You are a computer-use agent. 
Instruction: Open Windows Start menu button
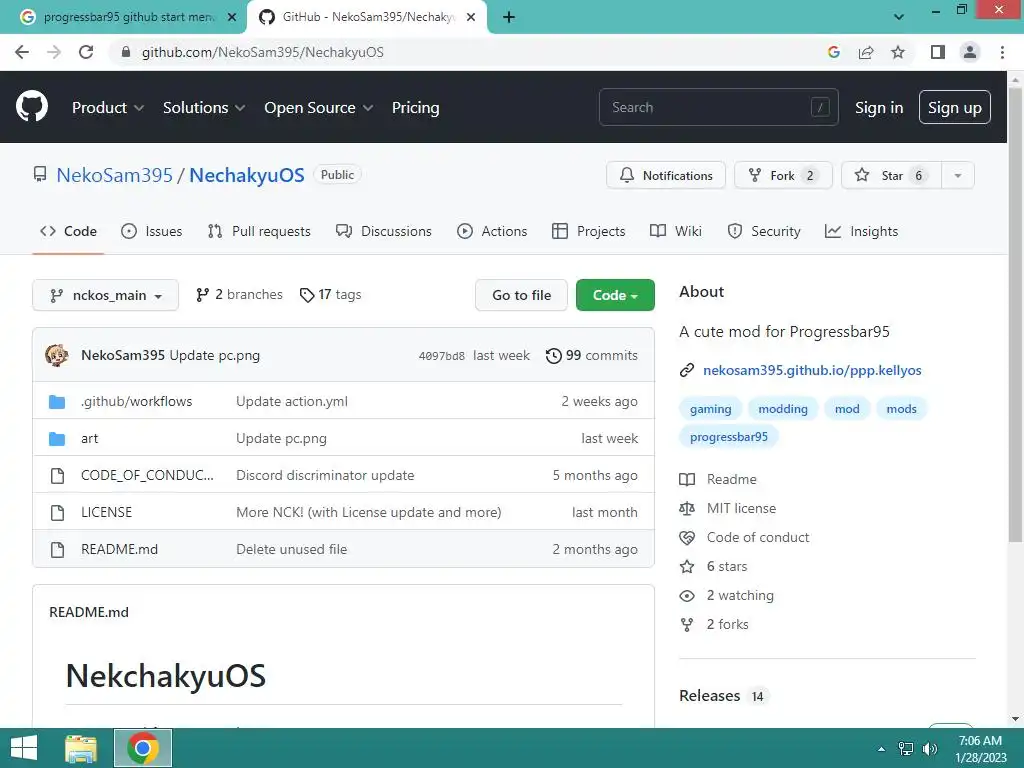point(24,748)
